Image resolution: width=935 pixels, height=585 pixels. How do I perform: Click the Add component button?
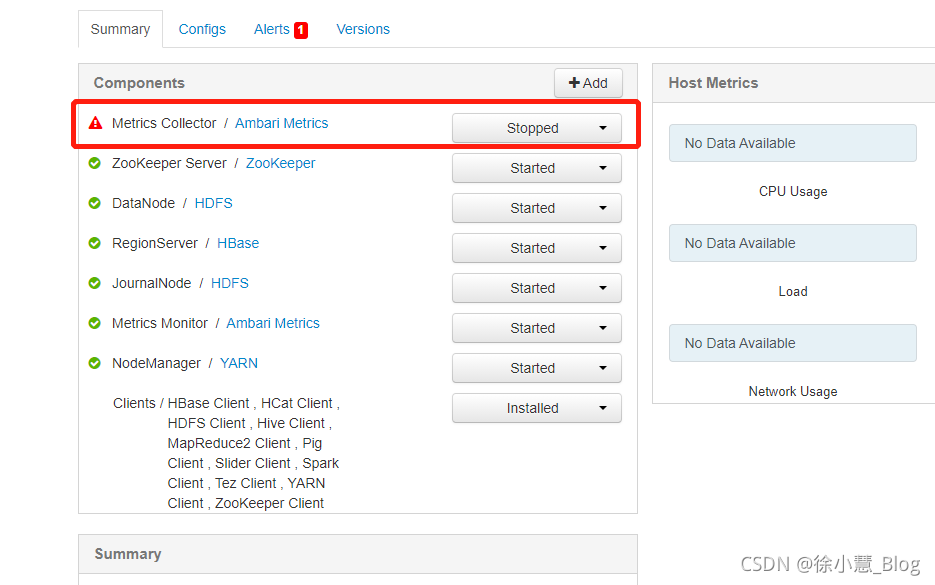[x=588, y=83]
